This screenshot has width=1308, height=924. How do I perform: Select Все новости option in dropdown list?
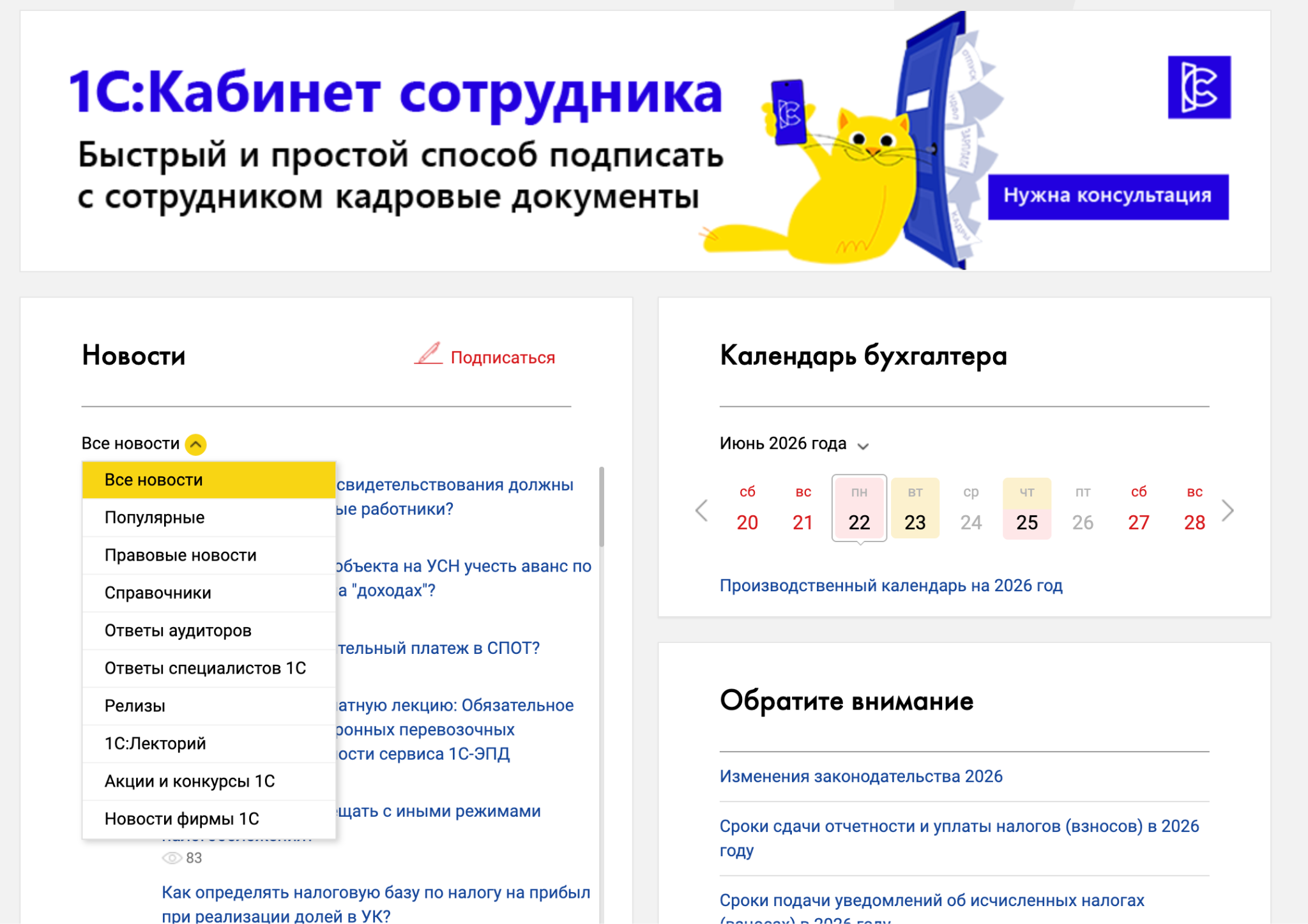pyautogui.click(x=209, y=480)
